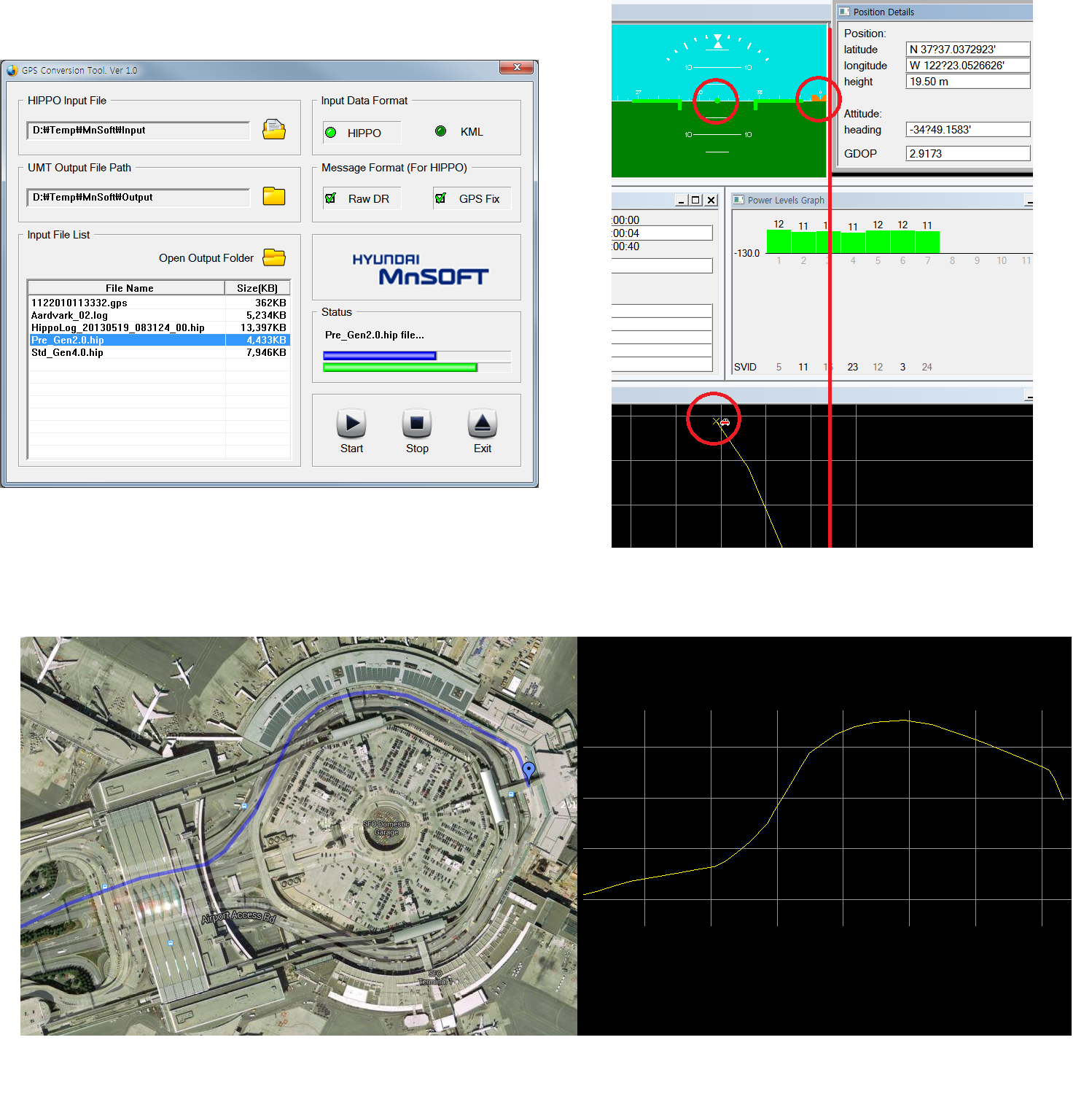Click the Size(KB) column header
This screenshot has height=1110, width=1092.
tap(257, 288)
